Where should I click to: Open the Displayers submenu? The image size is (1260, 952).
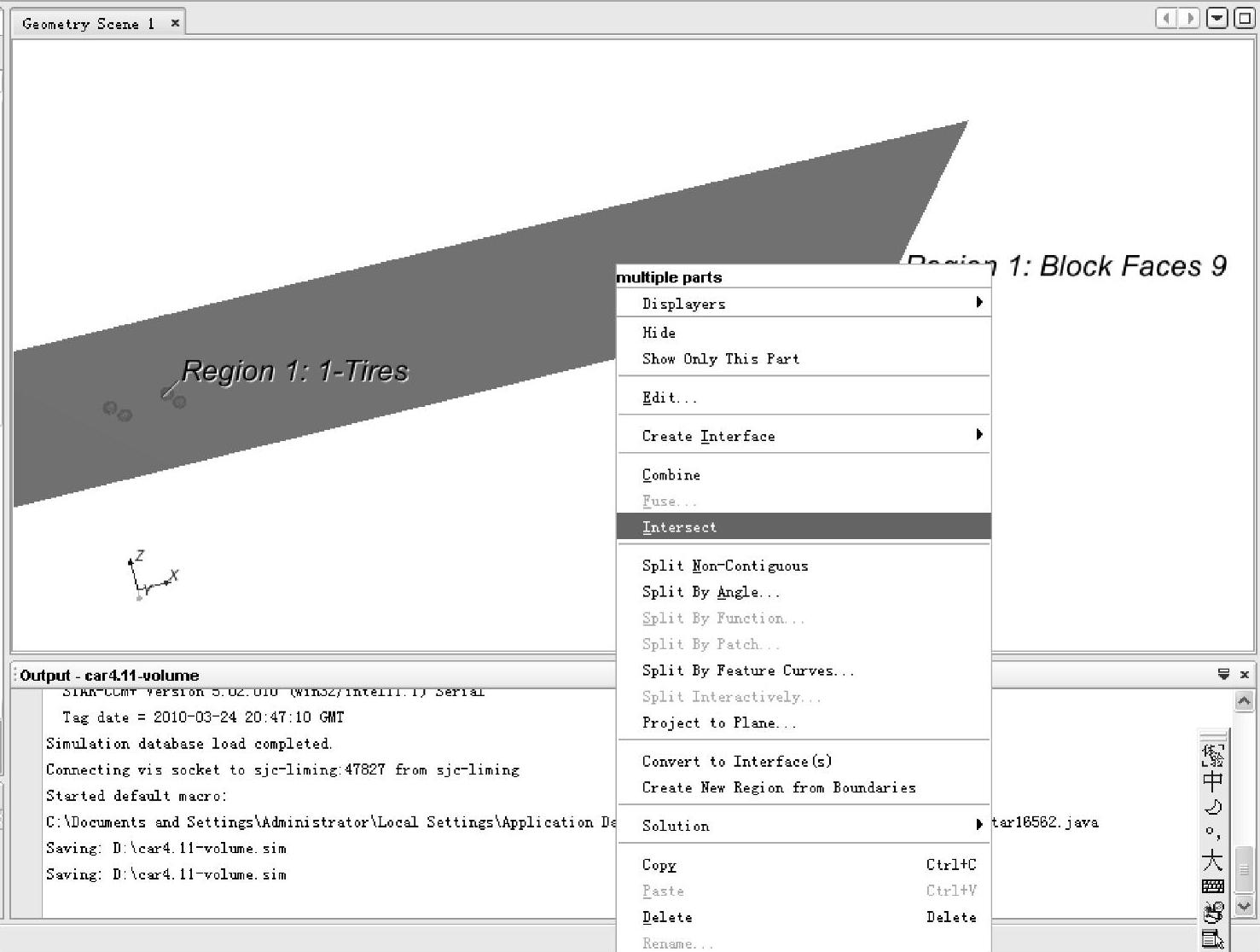804,303
